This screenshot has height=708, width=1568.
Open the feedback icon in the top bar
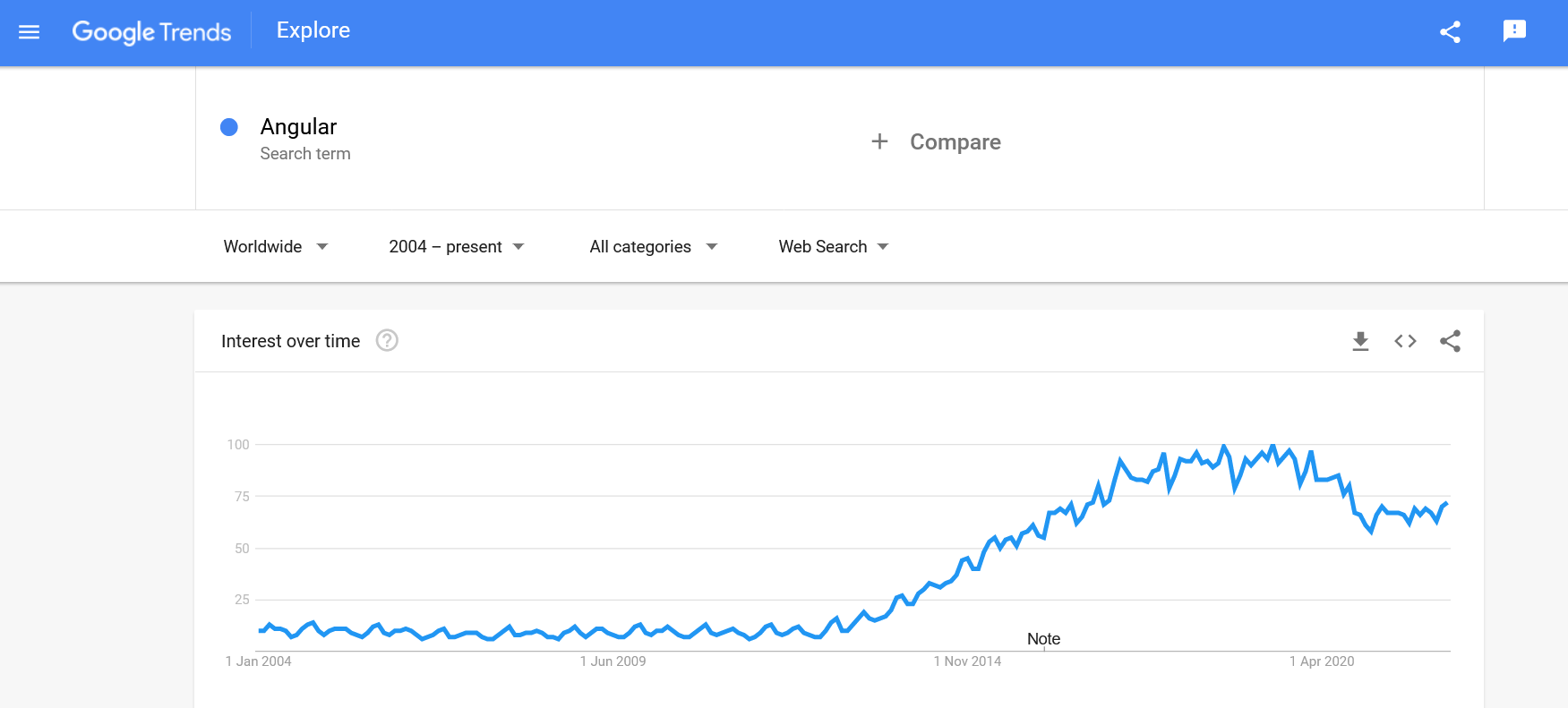click(x=1514, y=30)
